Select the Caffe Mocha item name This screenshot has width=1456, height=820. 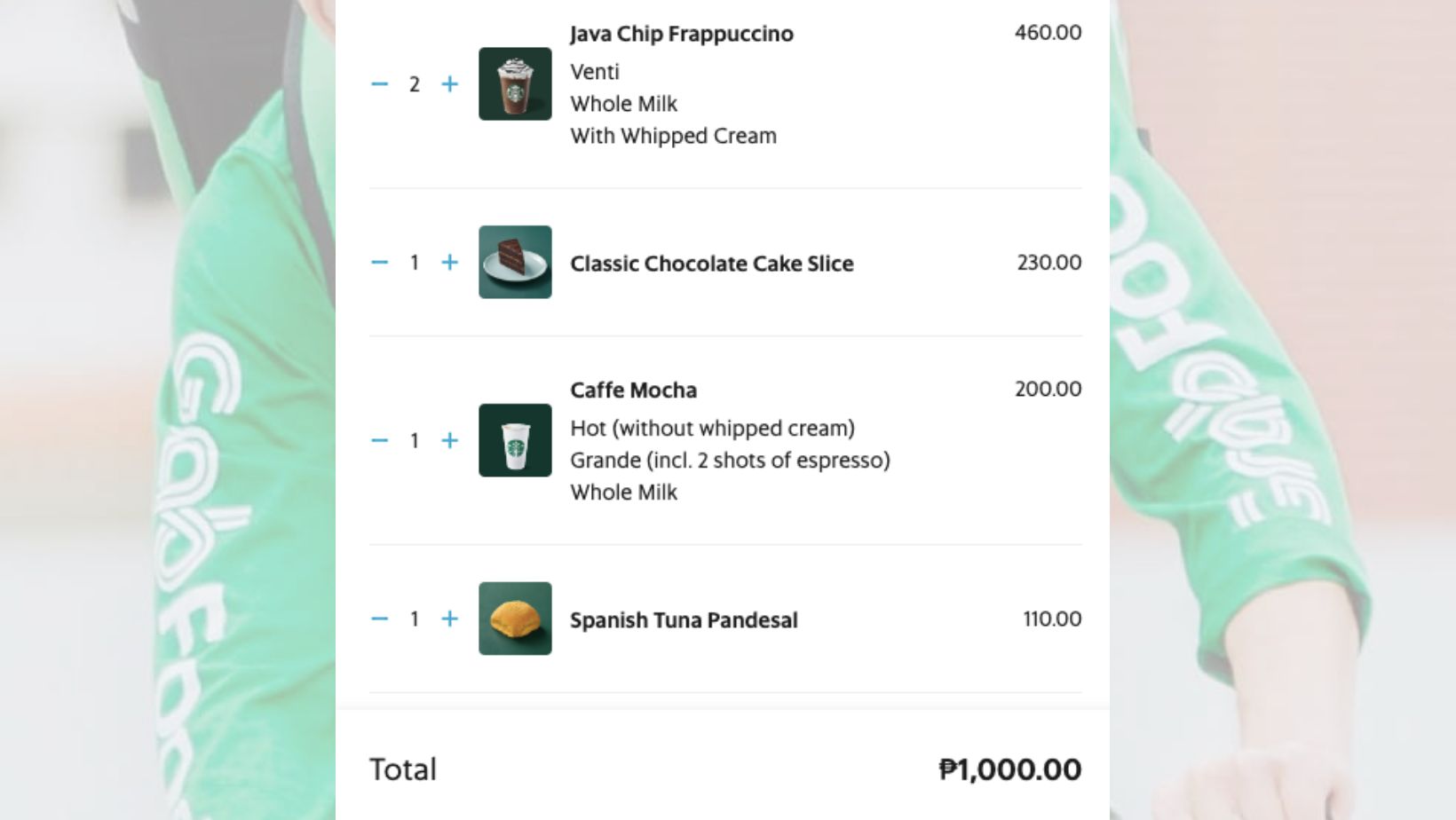[x=633, y=390]
